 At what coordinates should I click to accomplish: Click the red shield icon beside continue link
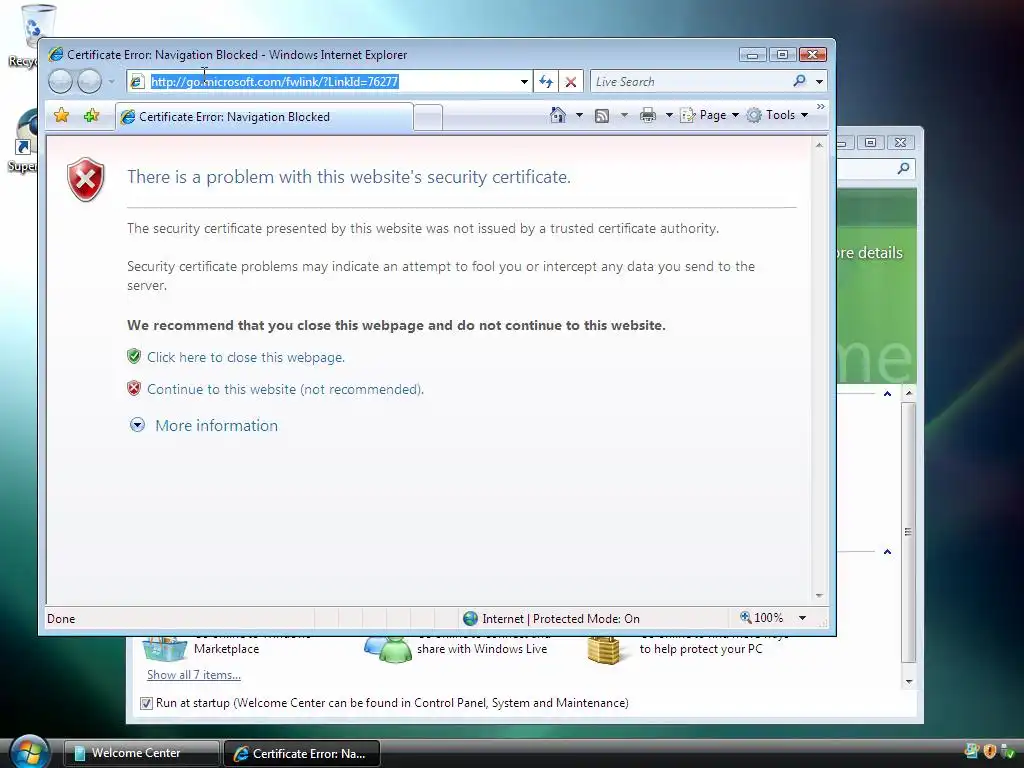pos(134,389)
